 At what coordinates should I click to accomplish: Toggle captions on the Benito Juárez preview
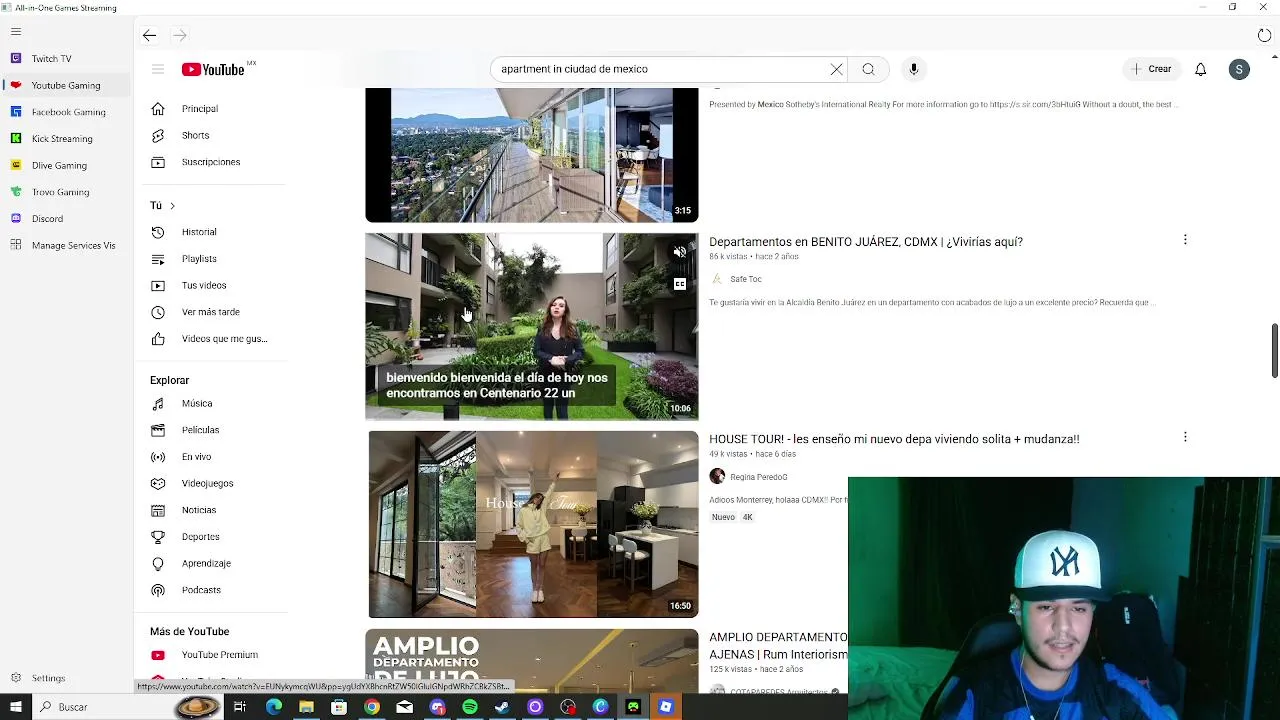(680, 284)
